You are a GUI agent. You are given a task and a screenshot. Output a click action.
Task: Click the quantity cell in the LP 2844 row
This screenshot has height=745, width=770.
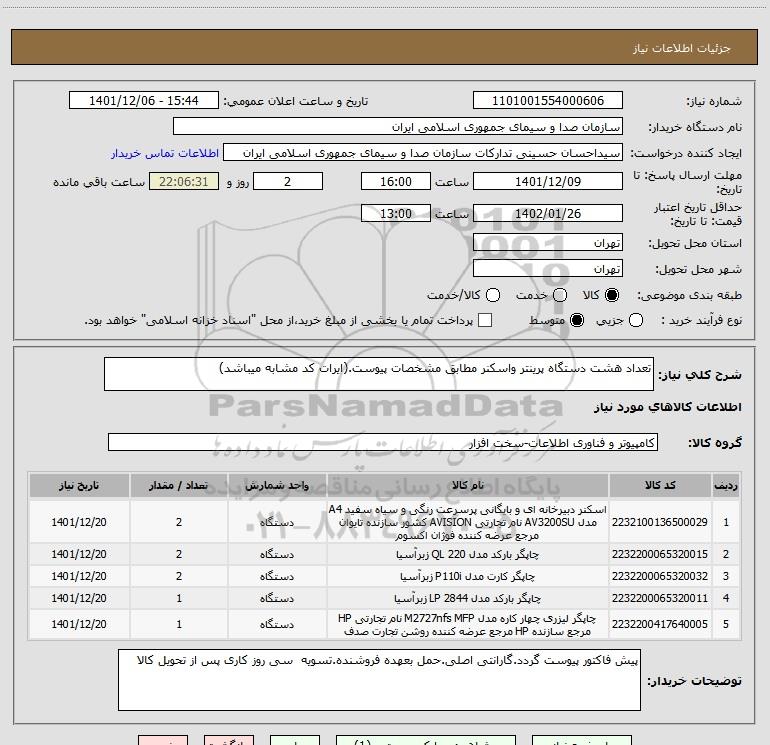(x=179, y=598)
